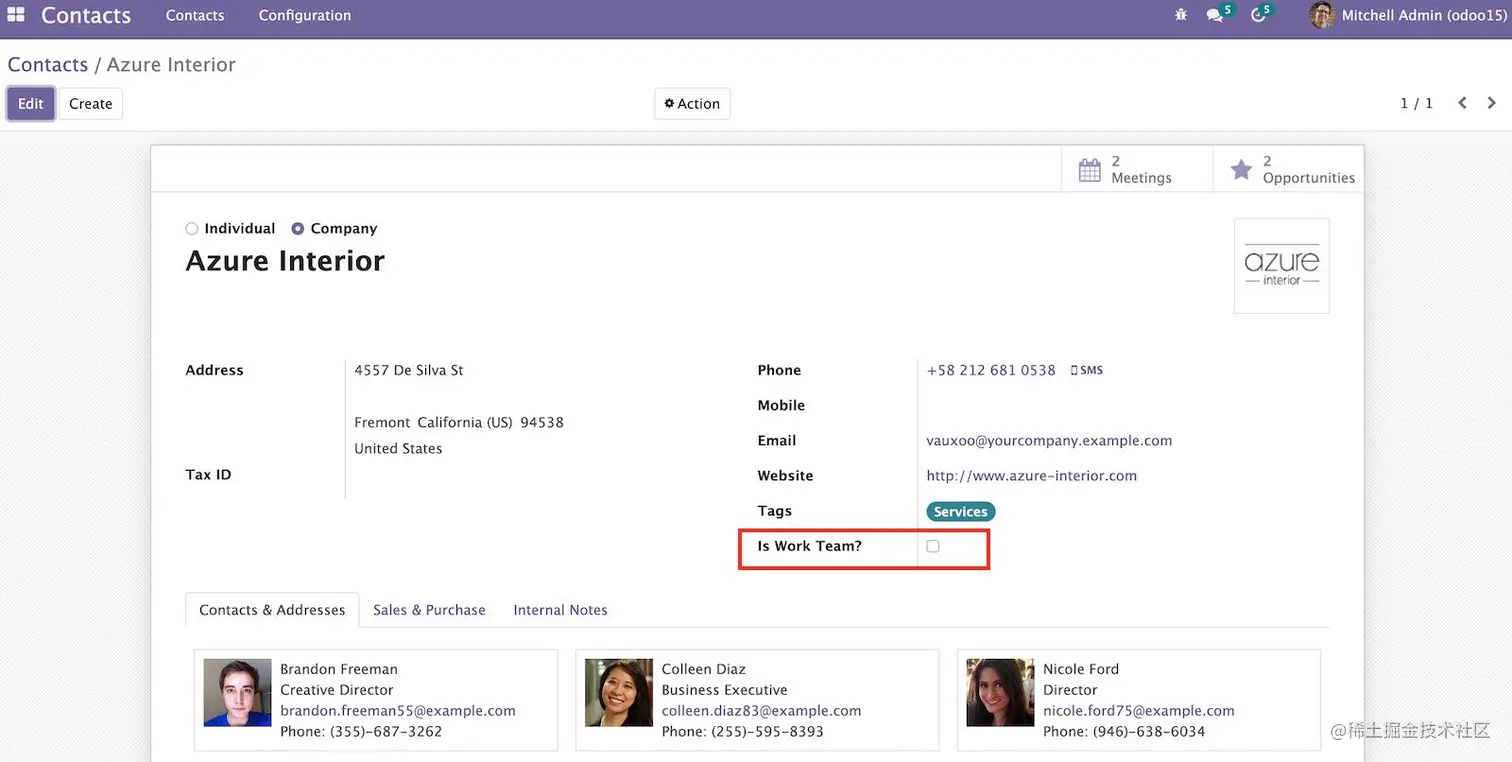
Task: Open the azure-interior.com website link
Action: (1032, 476)
